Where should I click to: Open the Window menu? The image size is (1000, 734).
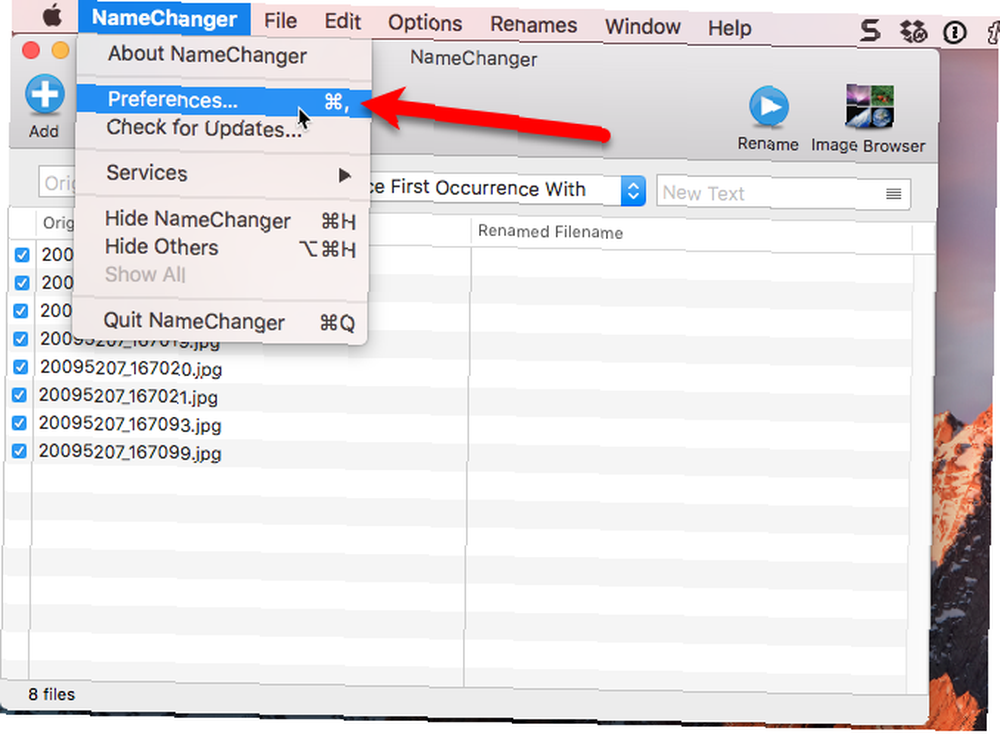(x=643, y=27)
